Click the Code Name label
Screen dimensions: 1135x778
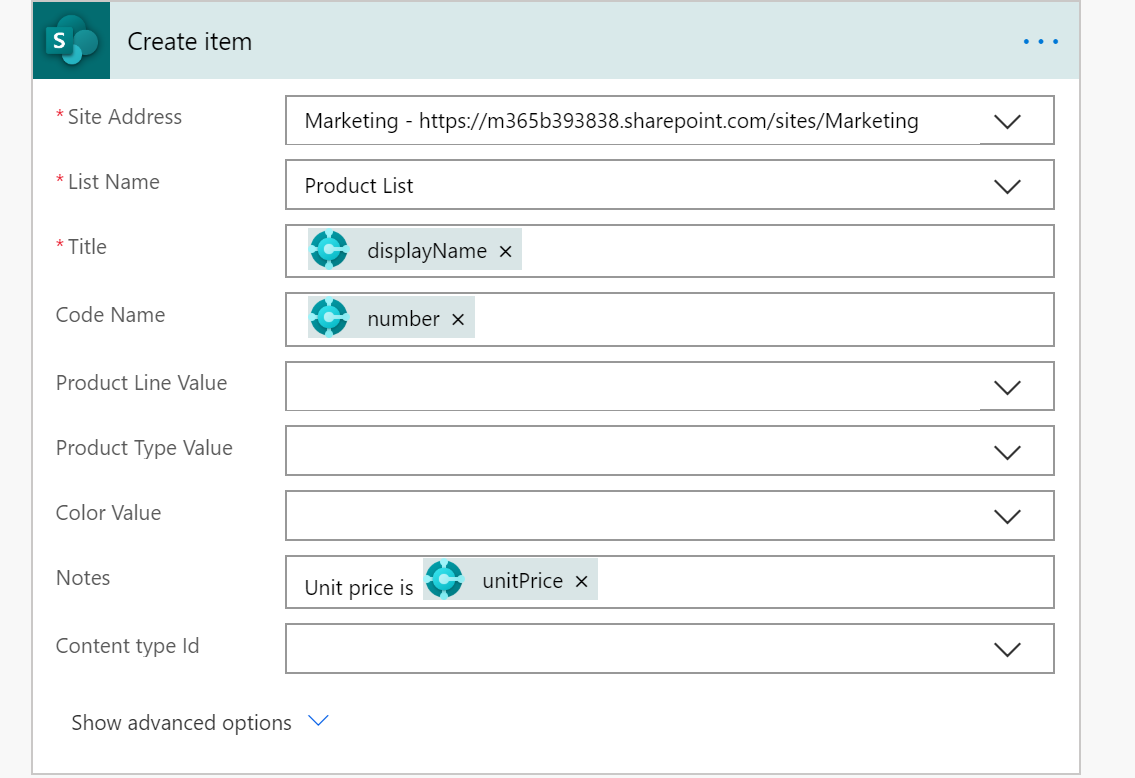(x=110, y=315)
